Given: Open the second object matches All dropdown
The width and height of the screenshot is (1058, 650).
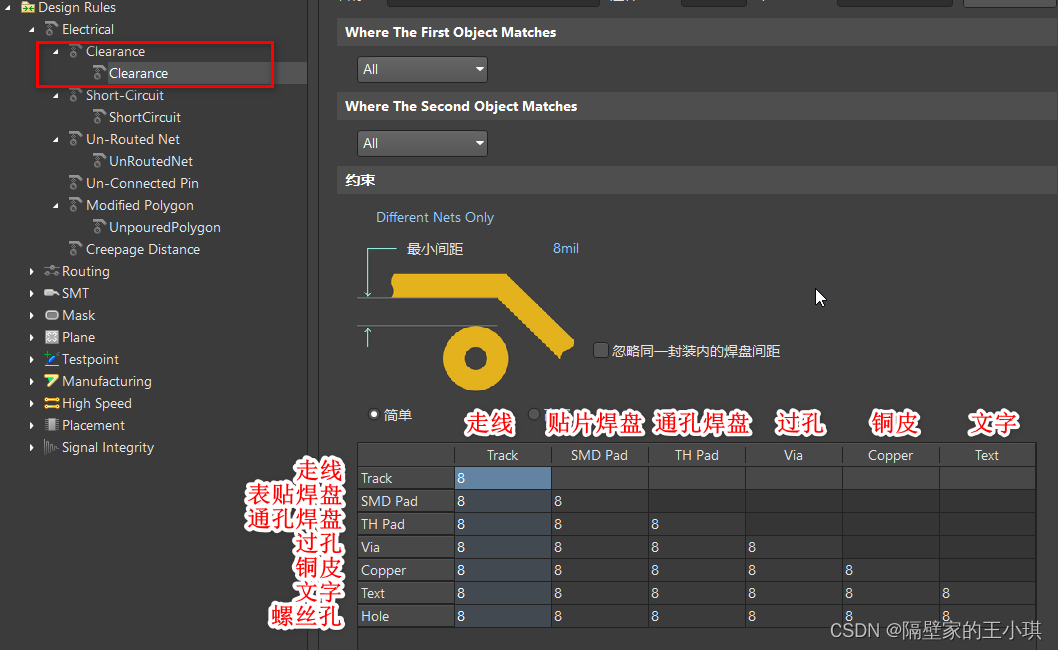Looking at the screenshot, I should coord(422,143).
